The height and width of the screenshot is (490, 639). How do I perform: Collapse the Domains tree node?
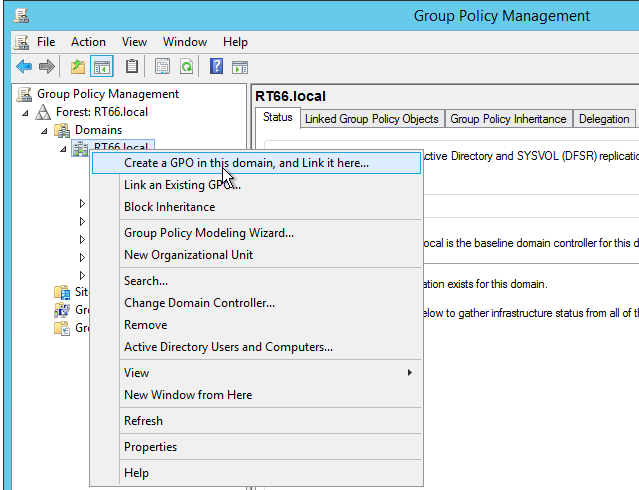(44, 131)
